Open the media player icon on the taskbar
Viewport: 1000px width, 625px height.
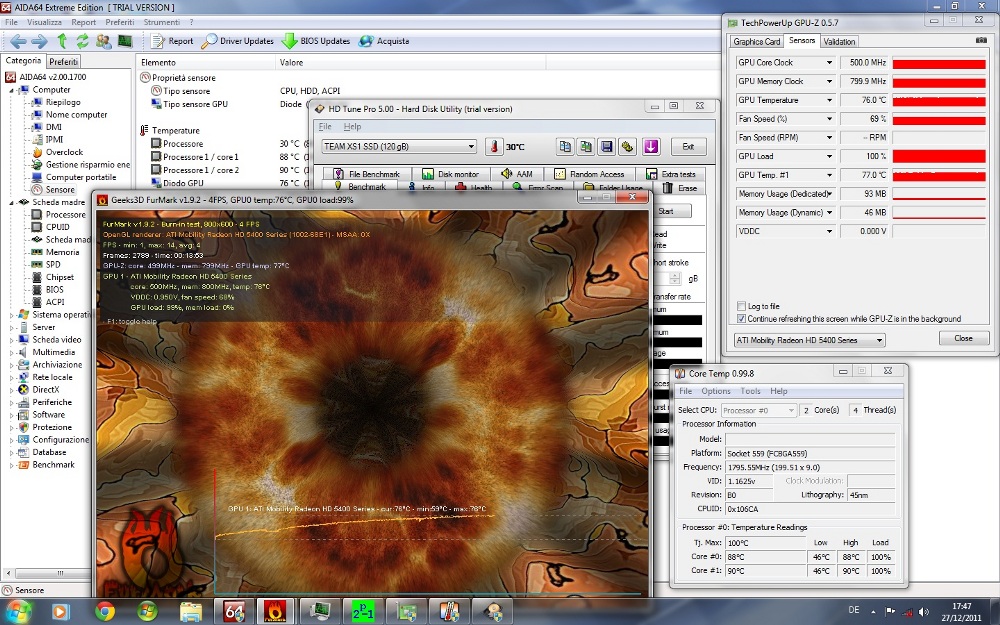coord(61,612)
